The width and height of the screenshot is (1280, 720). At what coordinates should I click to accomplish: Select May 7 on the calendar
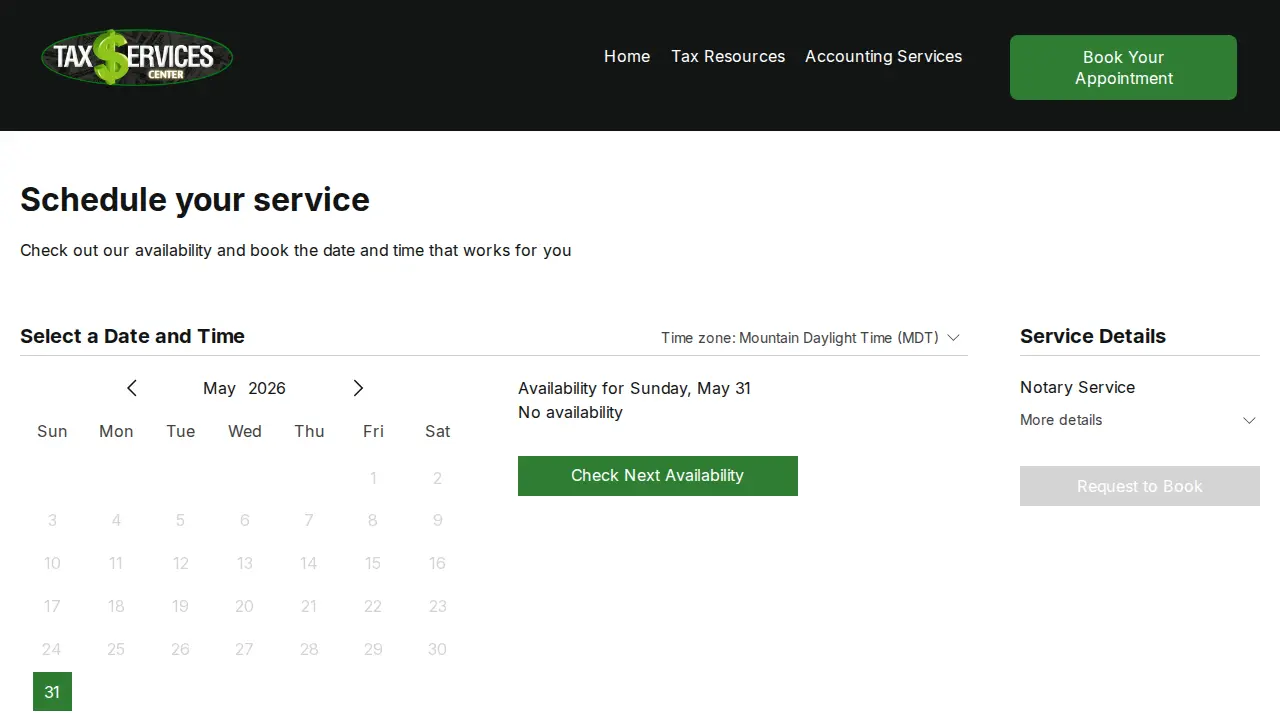tap(309, 520)
